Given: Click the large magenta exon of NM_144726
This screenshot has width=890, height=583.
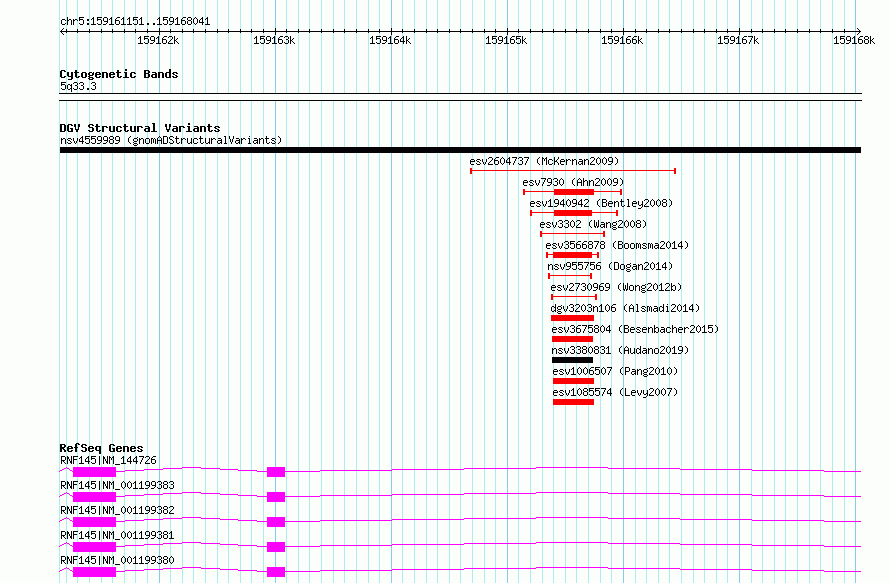Looking at the screenshot, I should coord(94,472).
